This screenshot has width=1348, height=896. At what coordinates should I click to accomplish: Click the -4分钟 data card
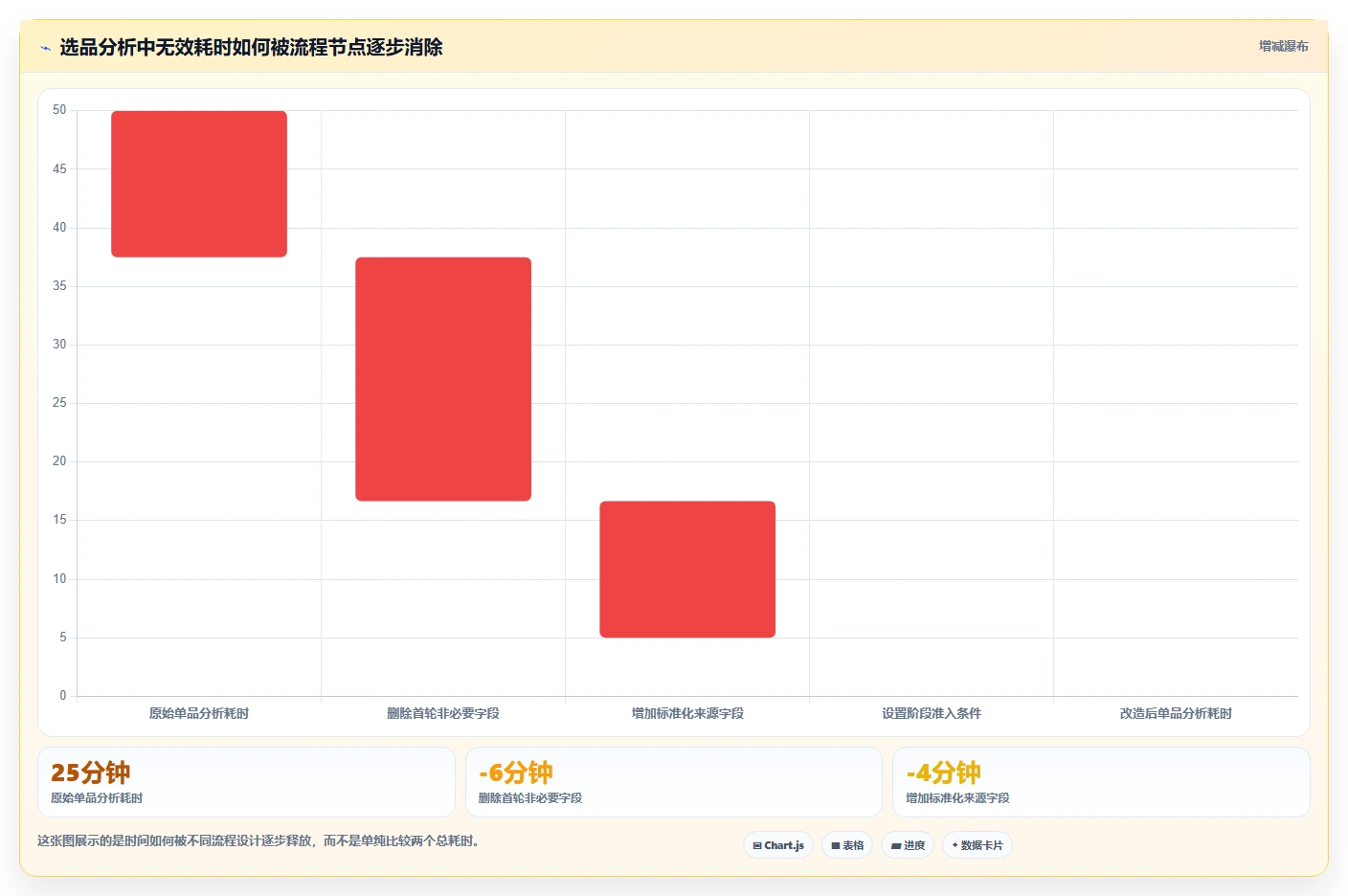pos(1101,782)
